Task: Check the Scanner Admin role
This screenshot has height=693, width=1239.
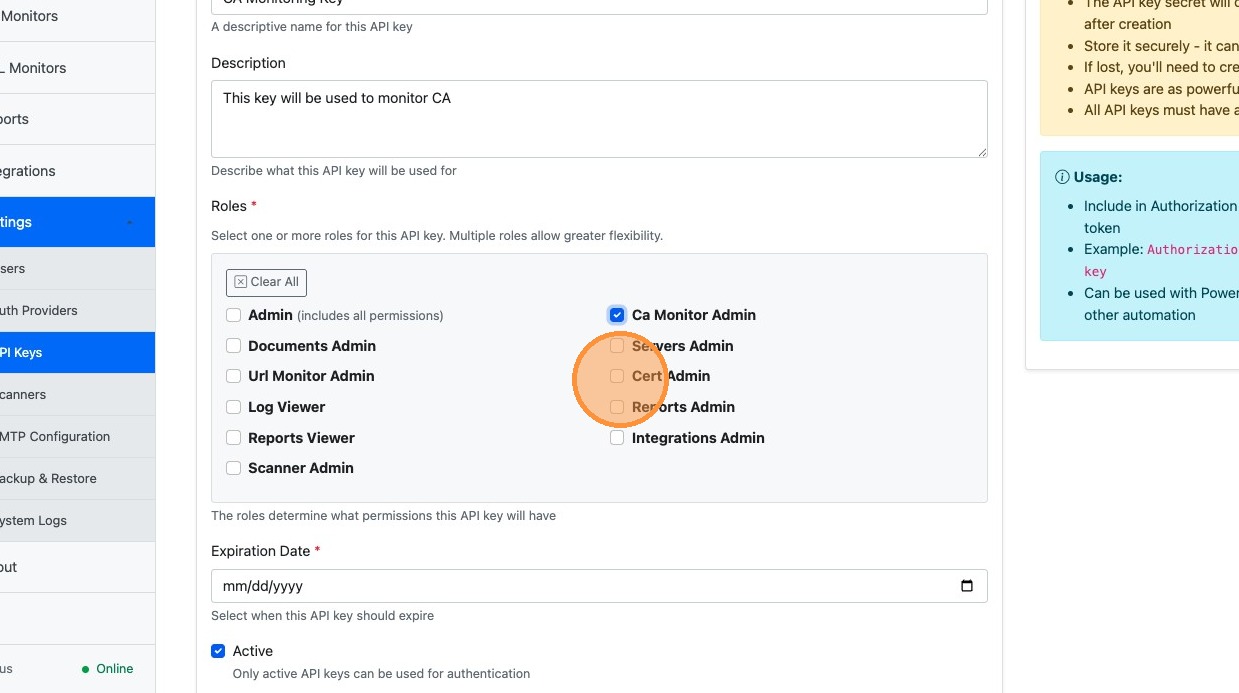Action: (x=233, y=468)
